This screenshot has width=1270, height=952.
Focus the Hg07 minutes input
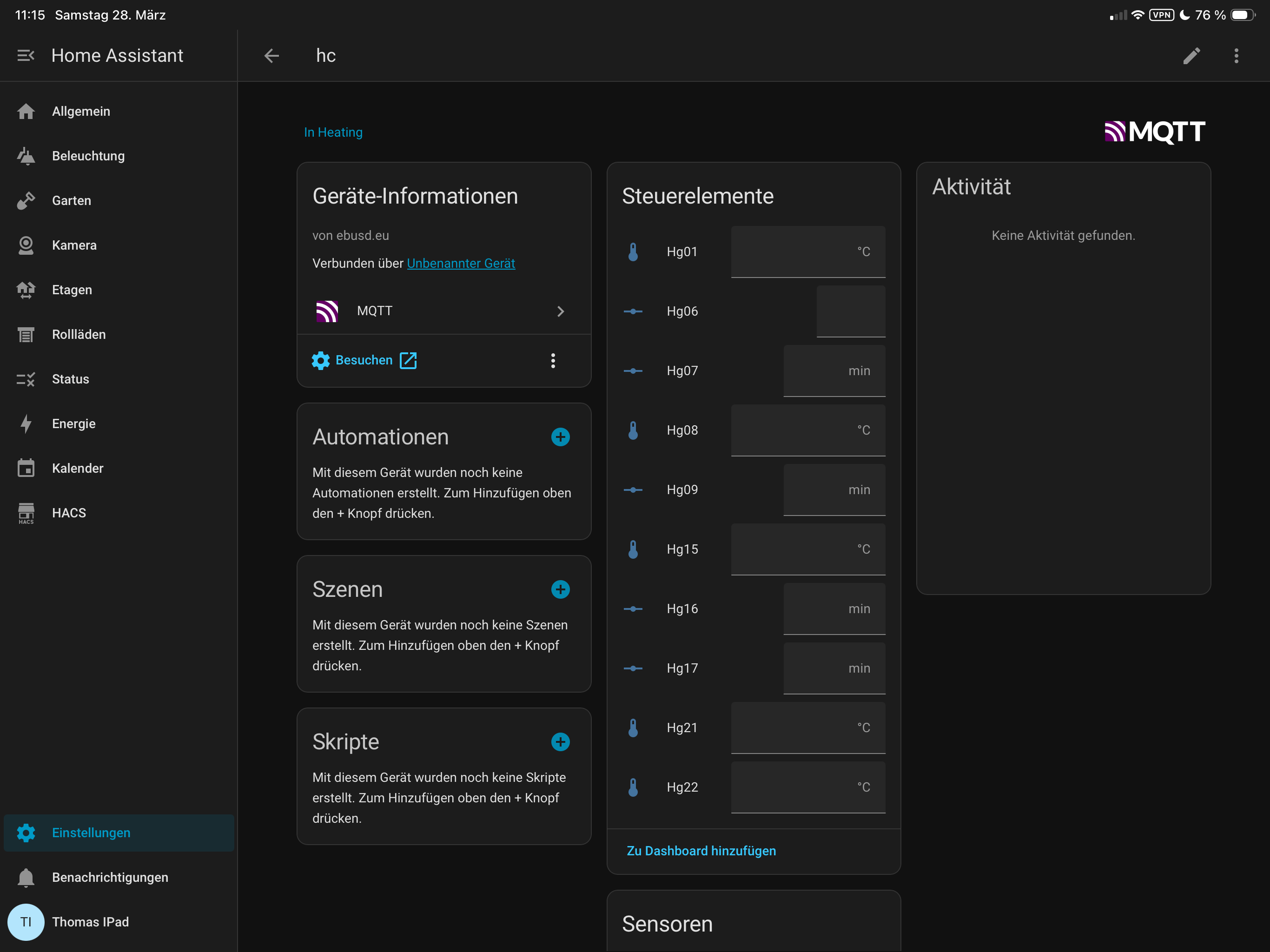(x=834, y=371)
